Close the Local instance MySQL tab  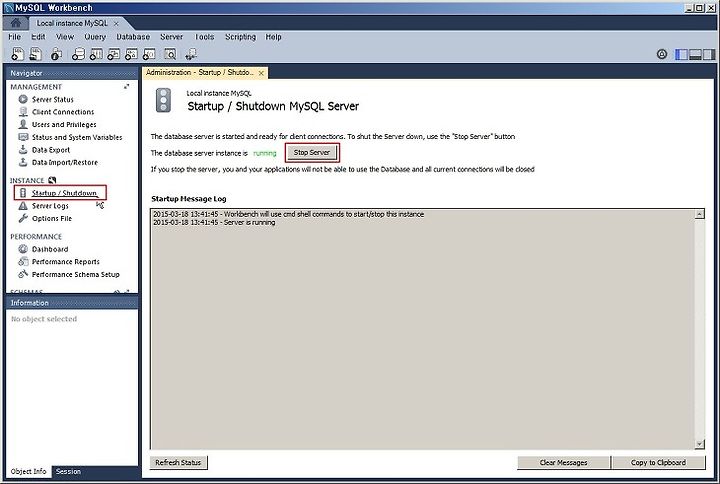(x=116, y=23)
